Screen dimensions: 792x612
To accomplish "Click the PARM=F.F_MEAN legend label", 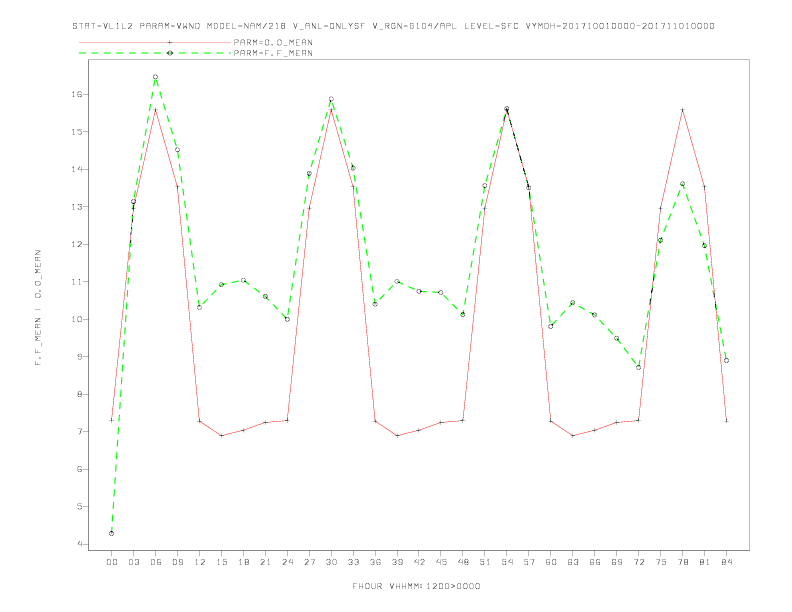I will click(273, 53).
